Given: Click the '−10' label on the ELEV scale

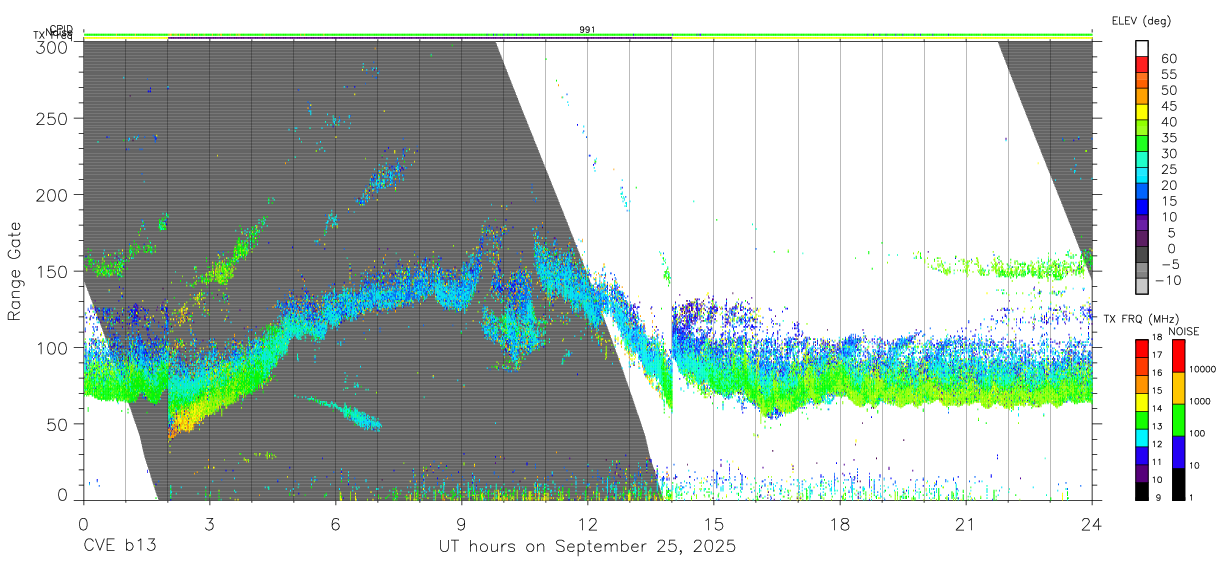Looking at the screenshot, I should click(1168, 280).
